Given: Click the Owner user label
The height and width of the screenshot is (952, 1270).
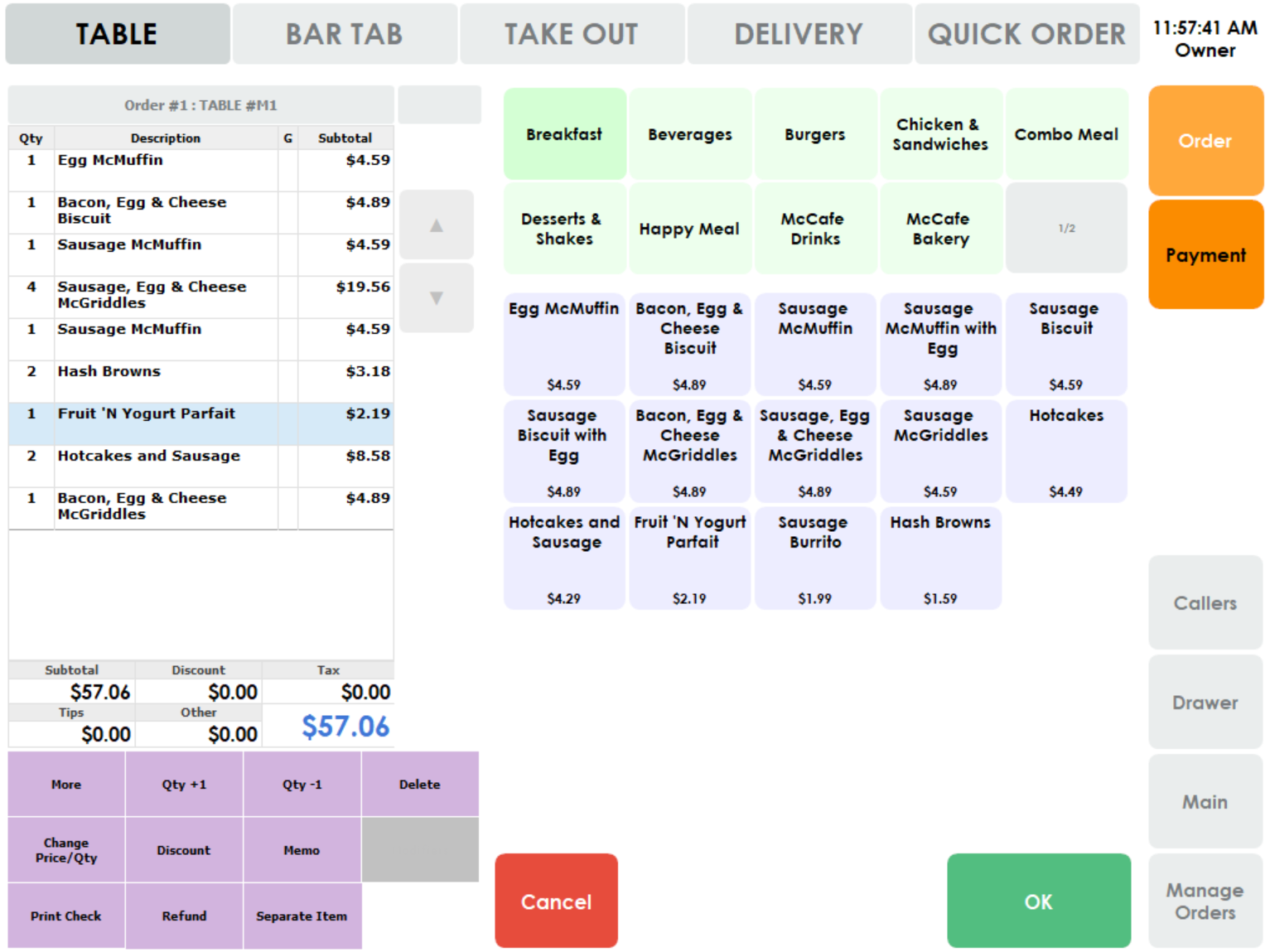Looking at the screenshot, I should click(x=1205, y=51).
